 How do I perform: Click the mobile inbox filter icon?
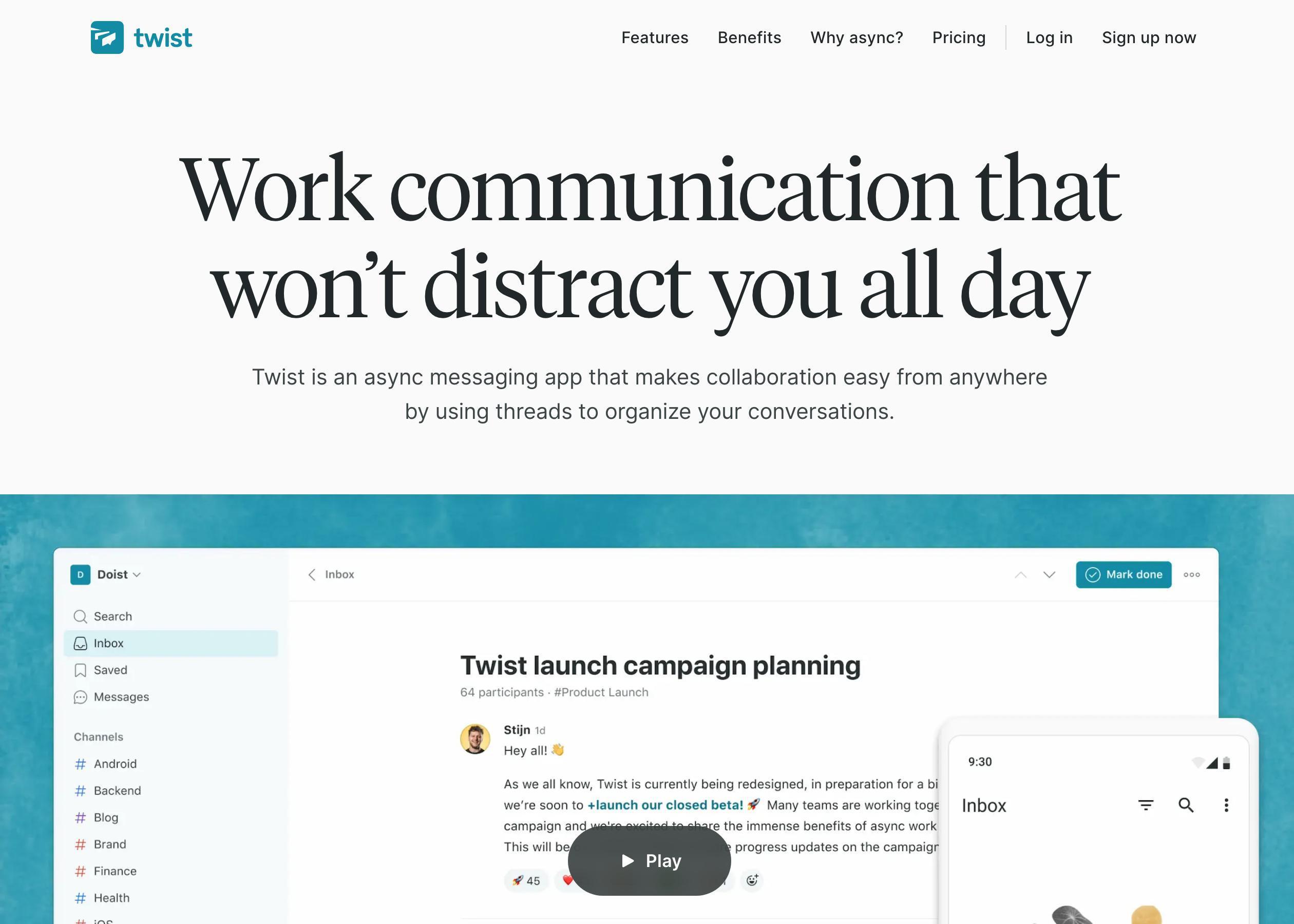(1145, 805)
